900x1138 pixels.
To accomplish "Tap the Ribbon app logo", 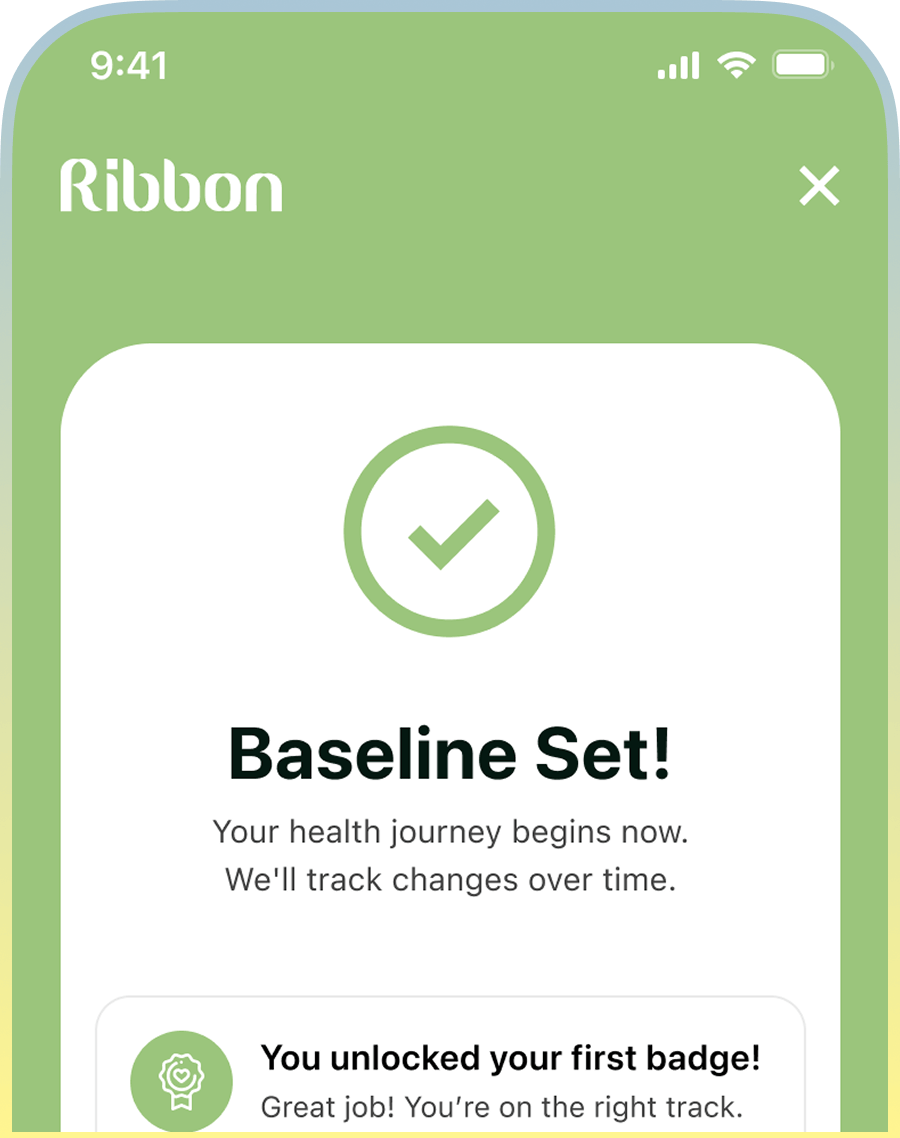I will click(171, 186).
